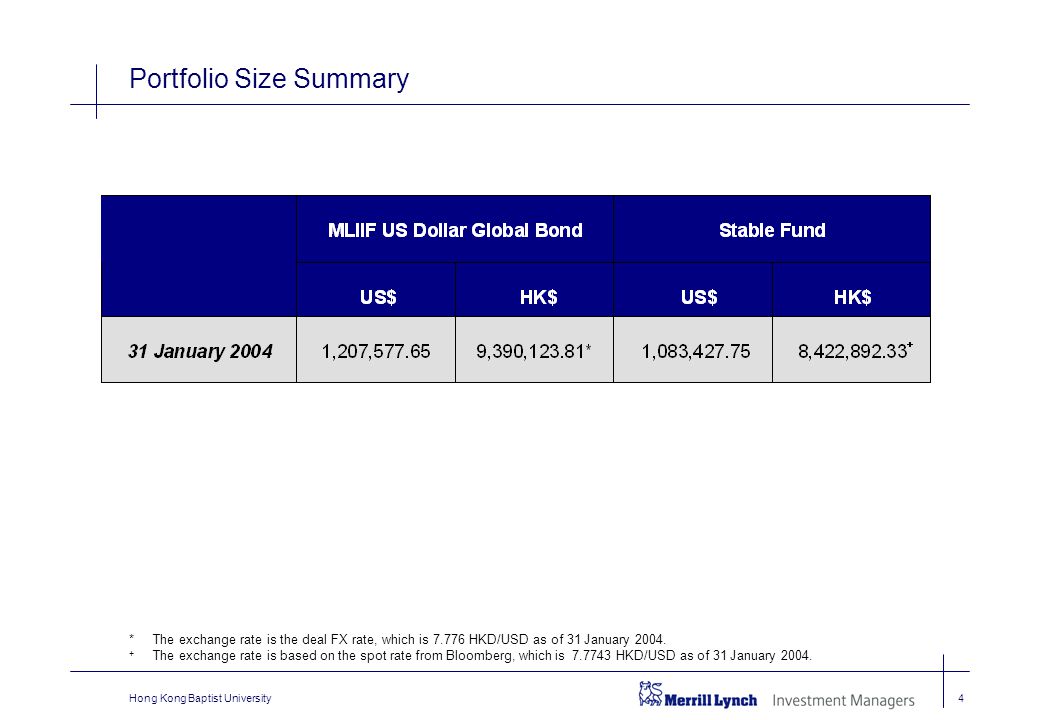Click the HK$ header under MLIIF Global Bond

[538, 297]
